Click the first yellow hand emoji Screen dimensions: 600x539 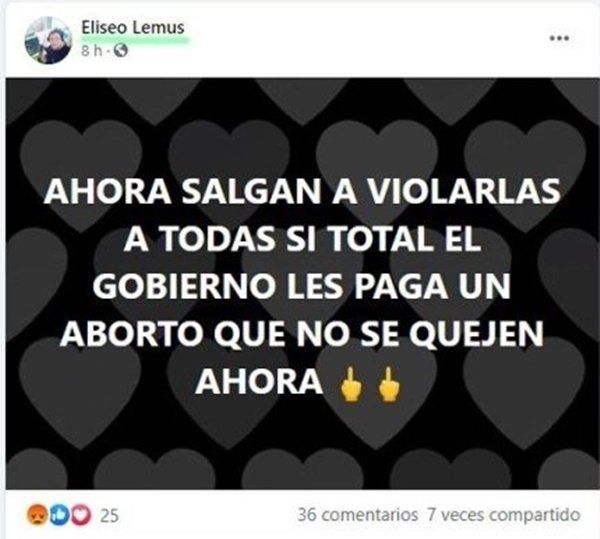click(351, 384)
